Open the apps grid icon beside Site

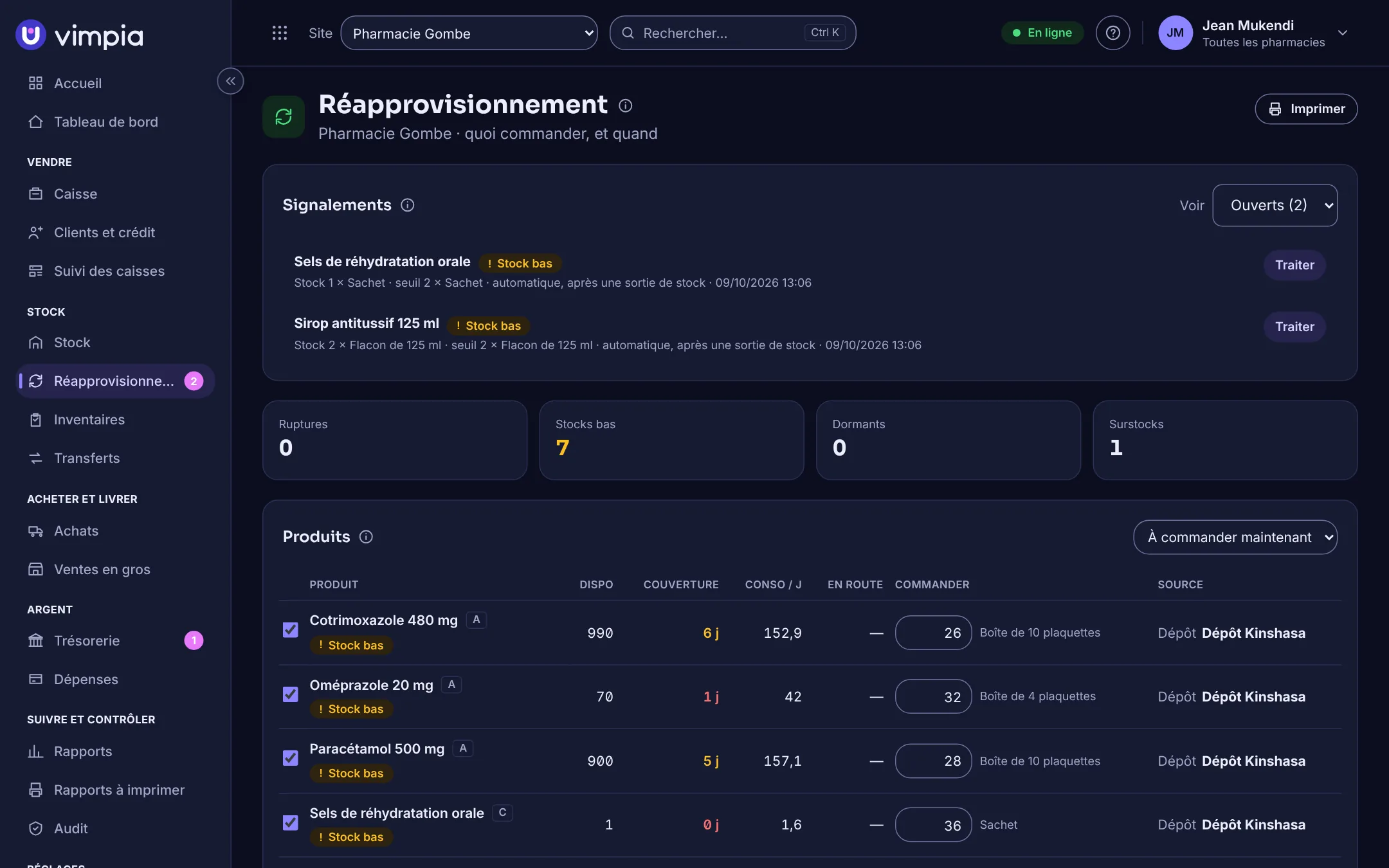click(x=279, y=33)
